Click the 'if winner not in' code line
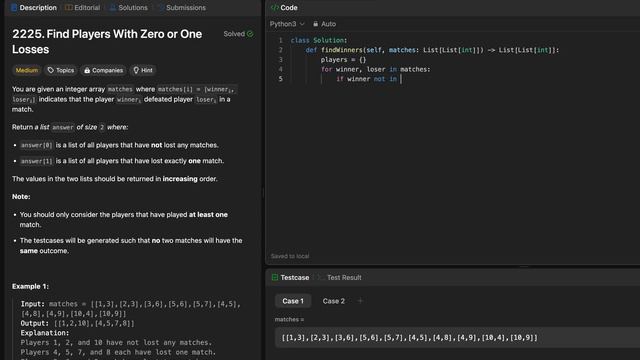The width and height of the screenshot is (640, 360). (x=367, y=79)
